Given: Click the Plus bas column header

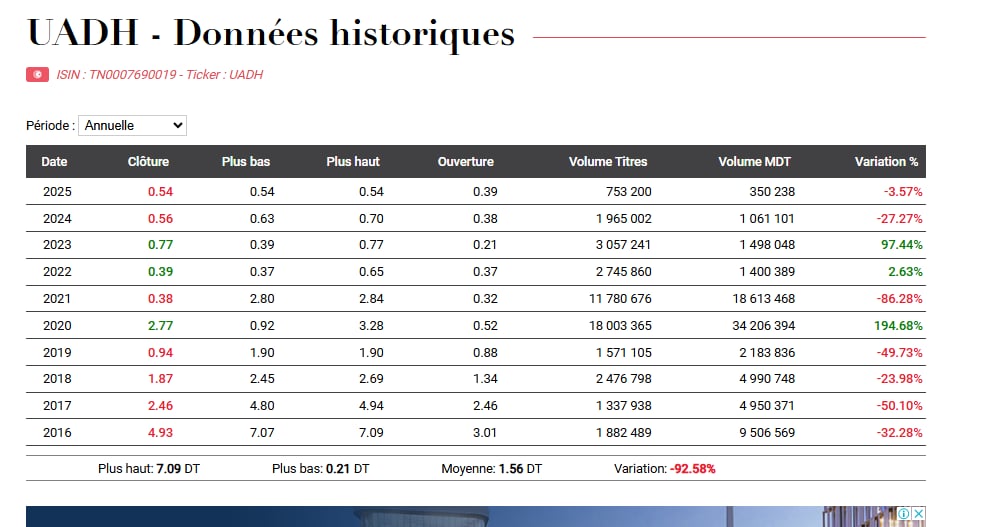Looking at the screenshot, I should [x=246, y=162].
